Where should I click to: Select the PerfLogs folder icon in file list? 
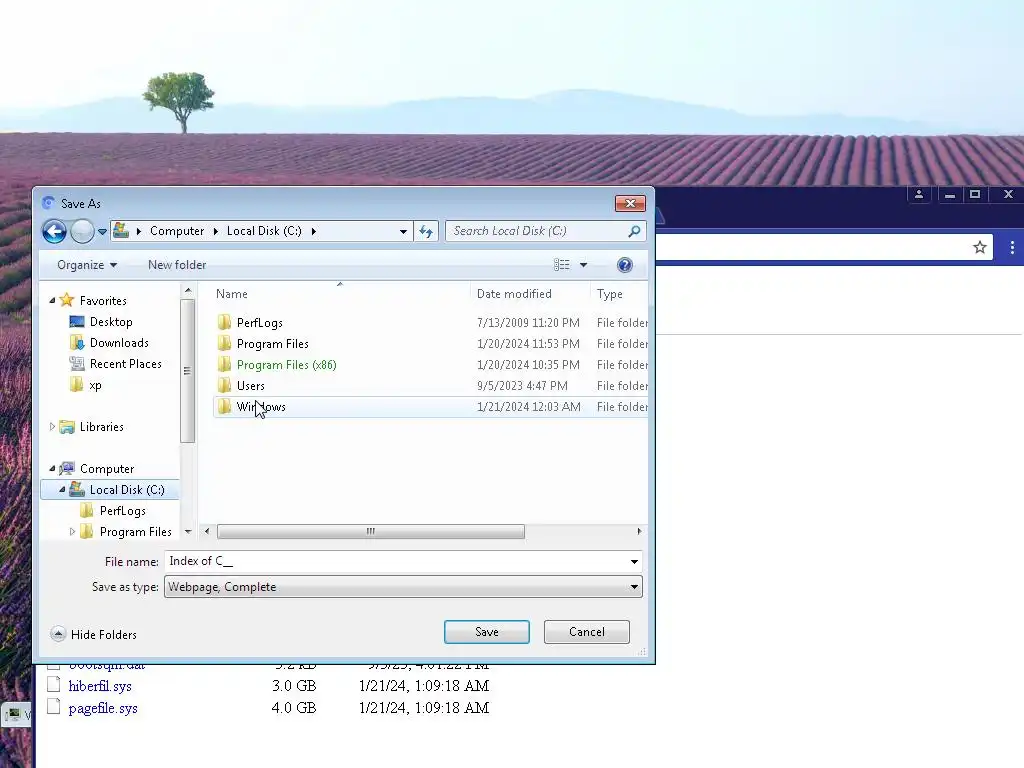pyautogui.click(x=224, y=322)
